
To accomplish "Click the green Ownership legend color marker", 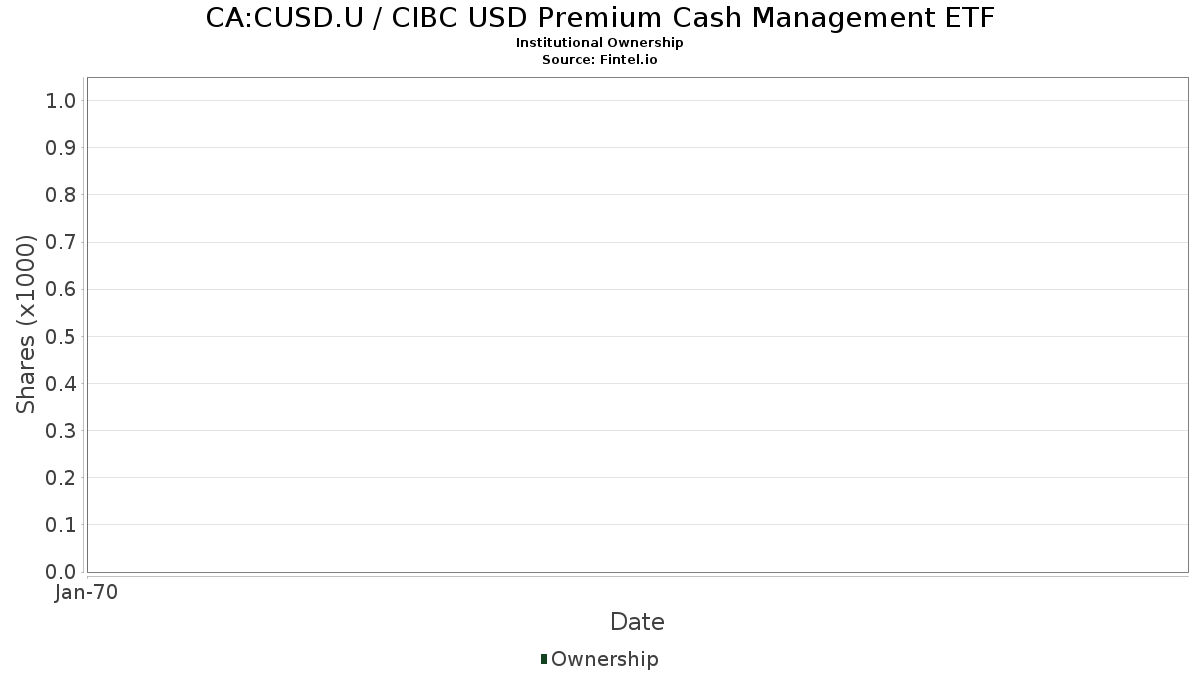I will point(544,659).
